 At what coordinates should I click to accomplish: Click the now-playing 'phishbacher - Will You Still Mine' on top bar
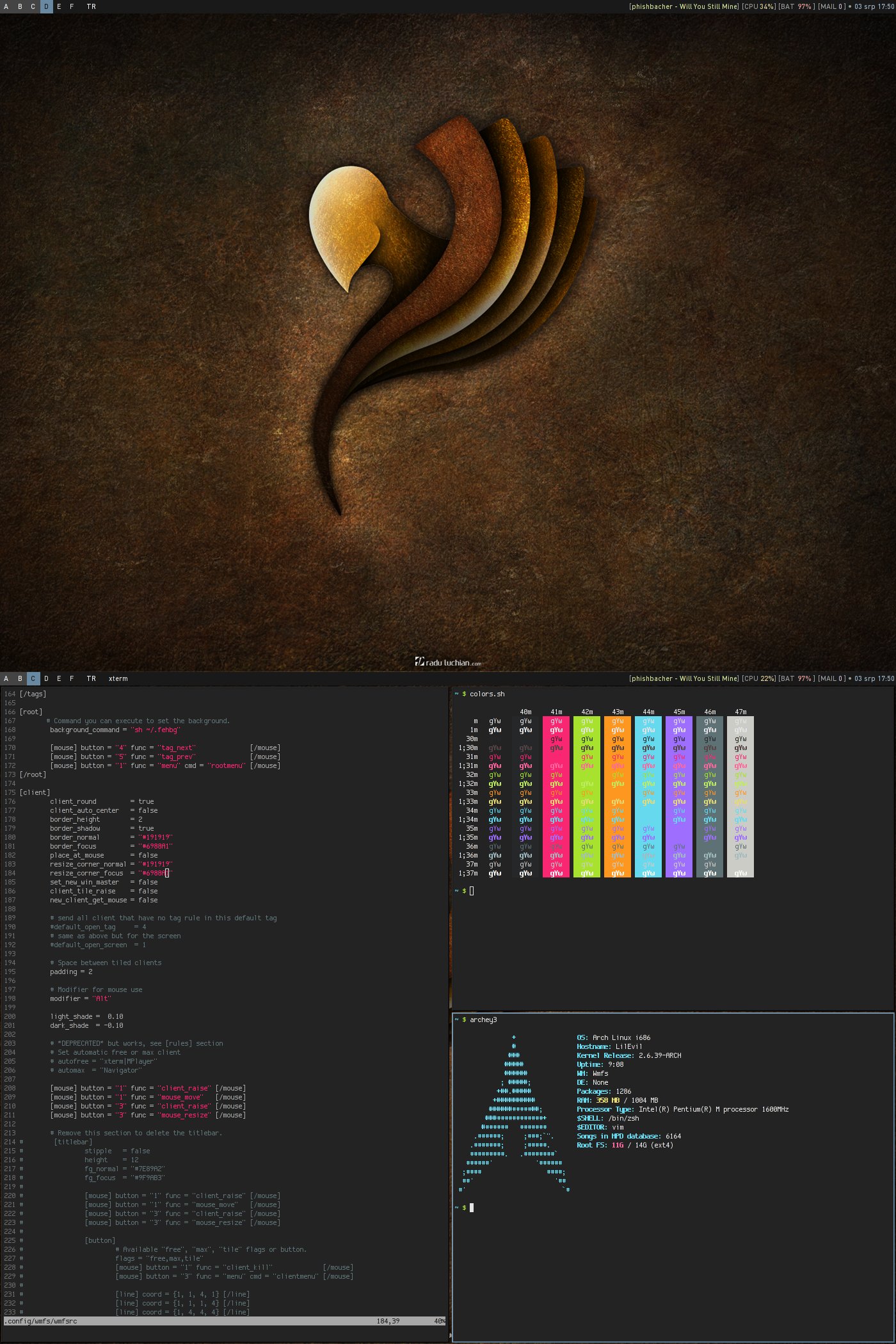click(684, 6)
